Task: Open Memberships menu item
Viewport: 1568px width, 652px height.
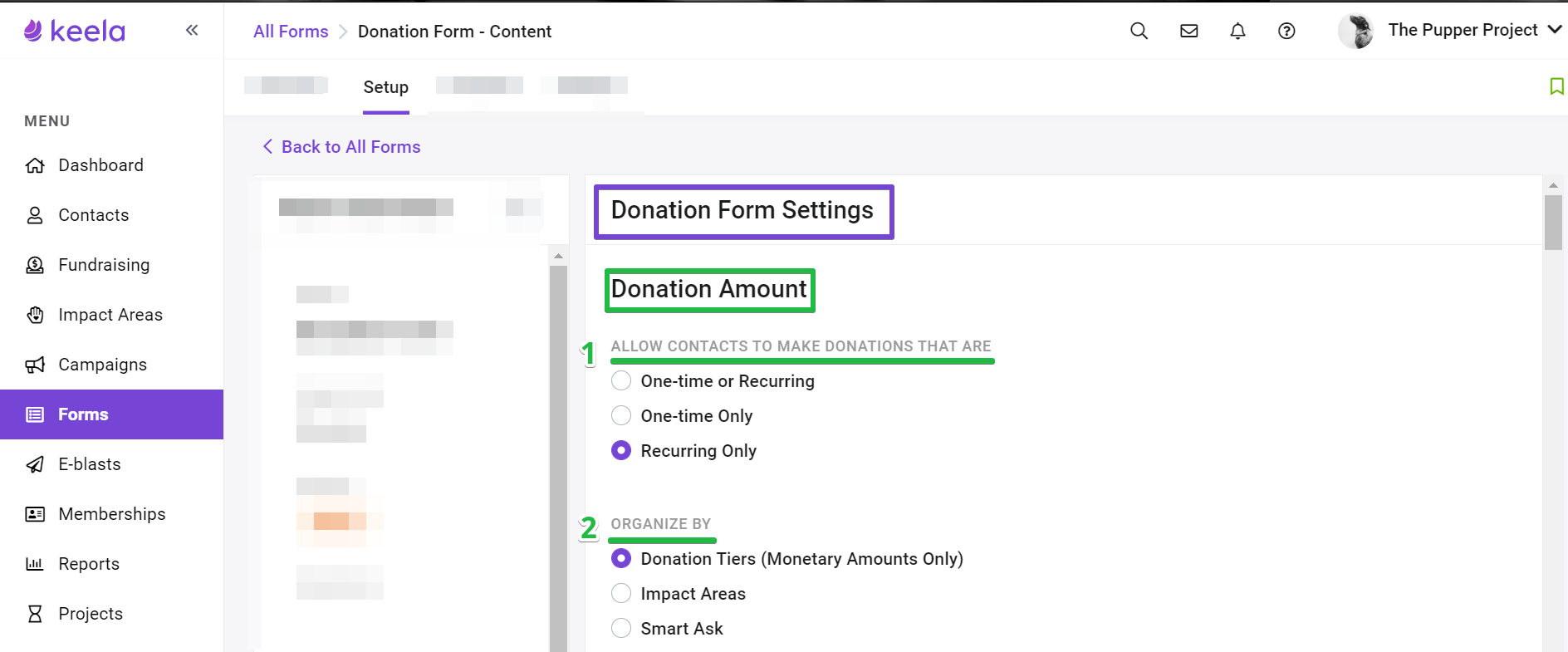Action: click(111, 514)
